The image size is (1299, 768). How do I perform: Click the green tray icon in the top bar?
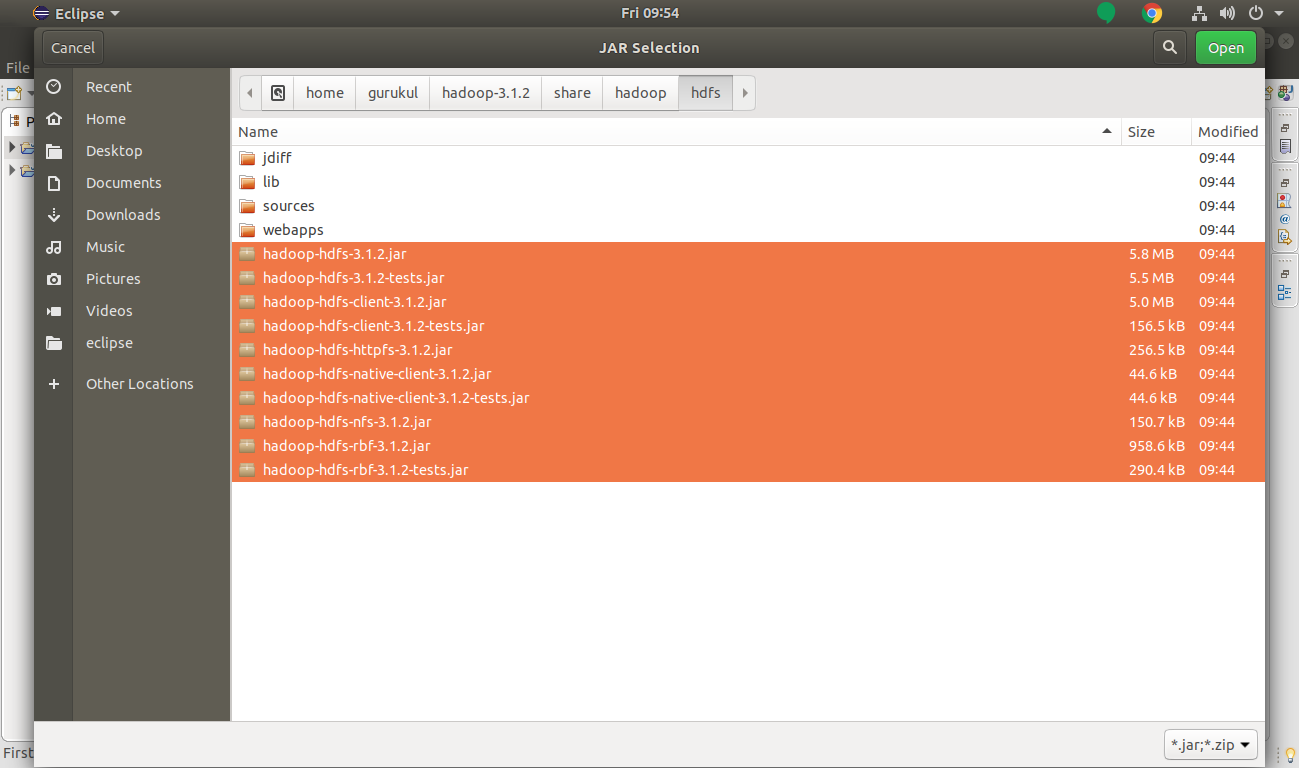click(x=1106, y=13)
